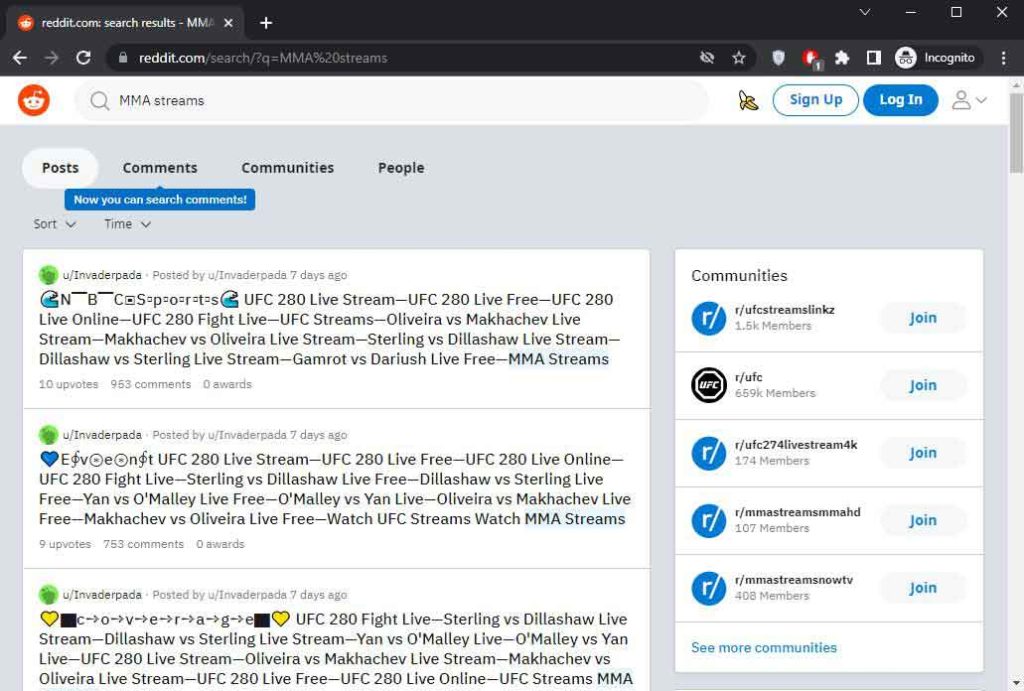Screen dimensions: 1024x691
Task: Click the vertical scrollbar thumb
Action: 1016,133
